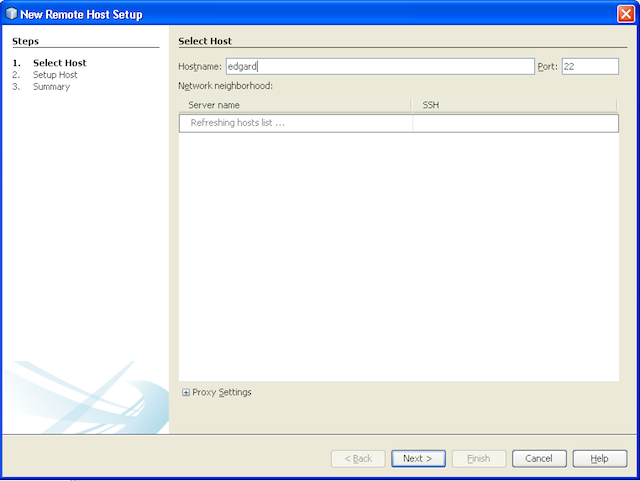This screenshot has height=481, width=640.
Task: Click the disabled Finish button
Action: pyautogui.click(x=479, y=458)
